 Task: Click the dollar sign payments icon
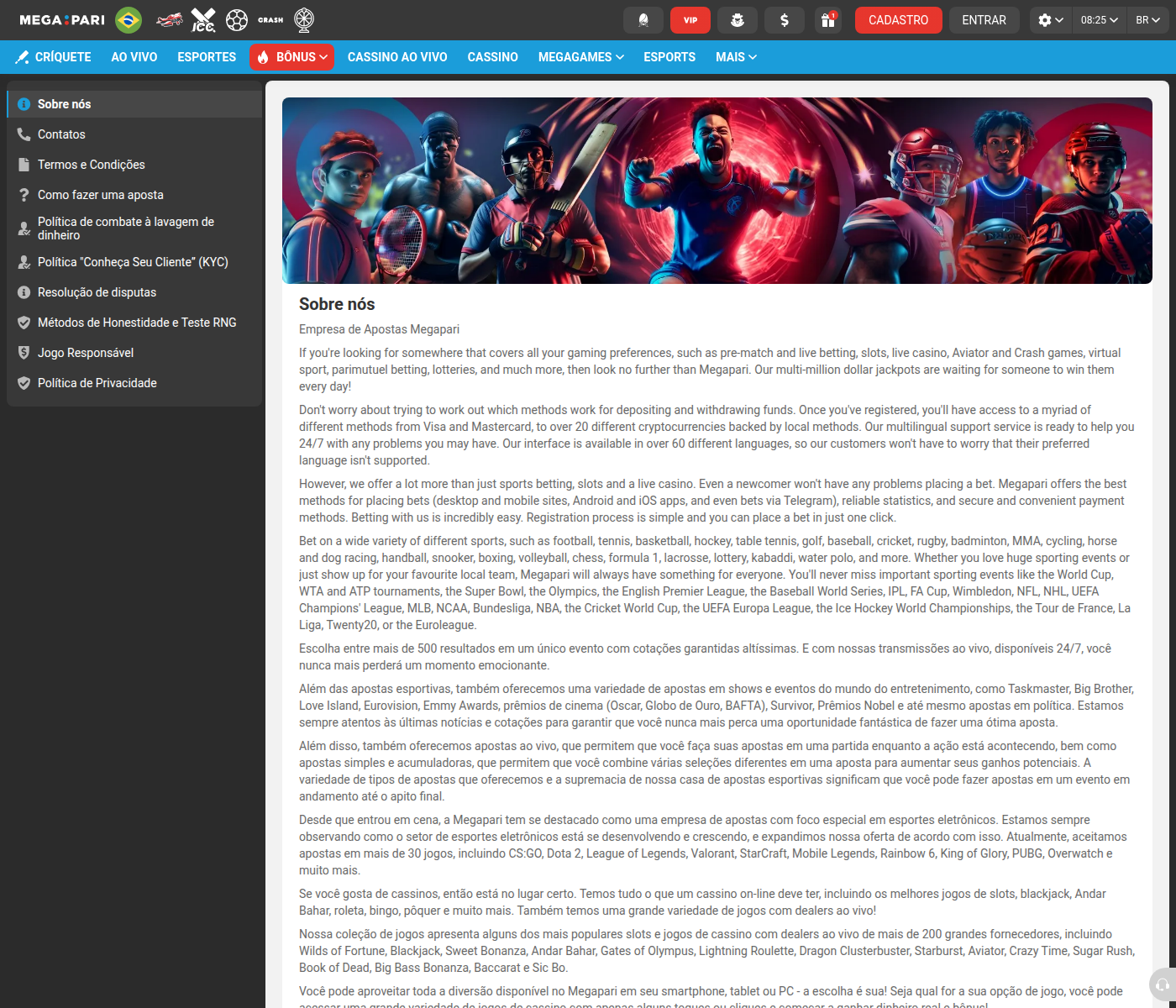(x=785, y=20)
